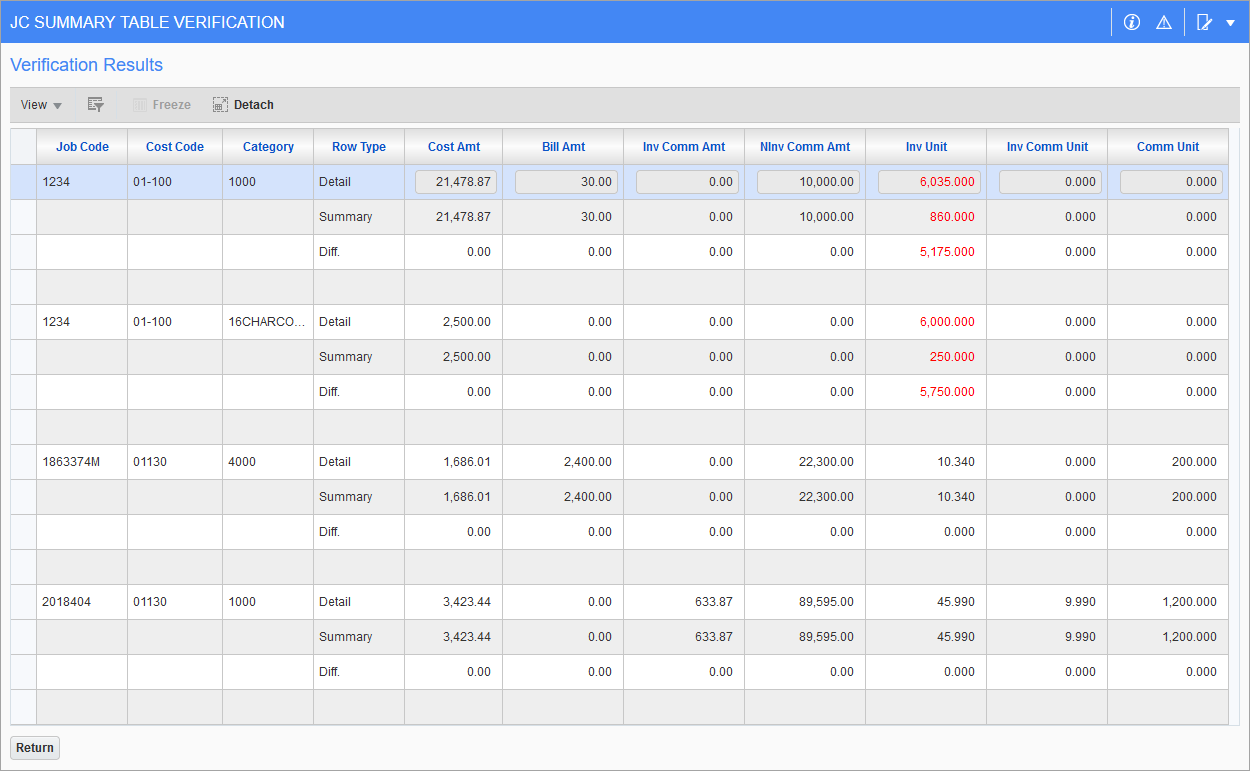Click the Summary Cost Amt value 3,423.44
The image size is (1250, 771).
pos(466,637)
